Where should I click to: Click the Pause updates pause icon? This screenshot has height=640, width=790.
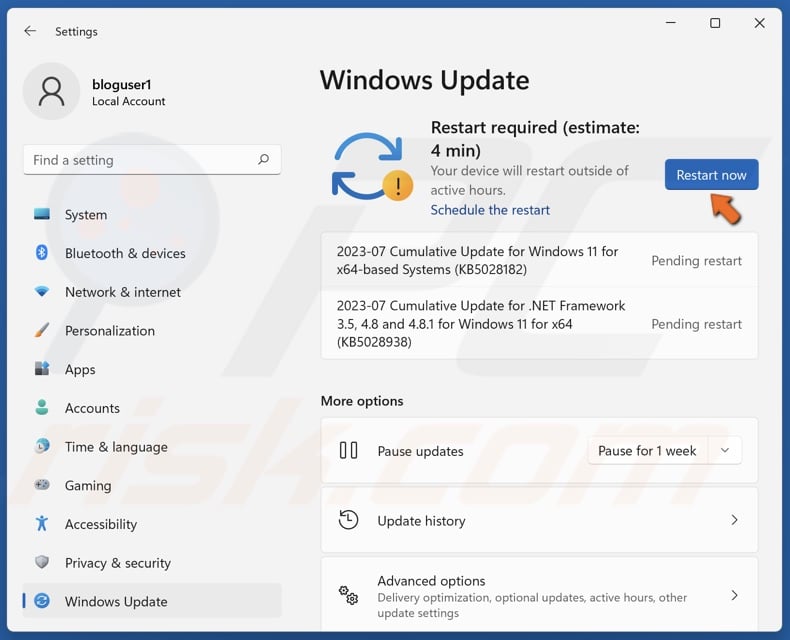pyautogui.click(x=348, y=450)
